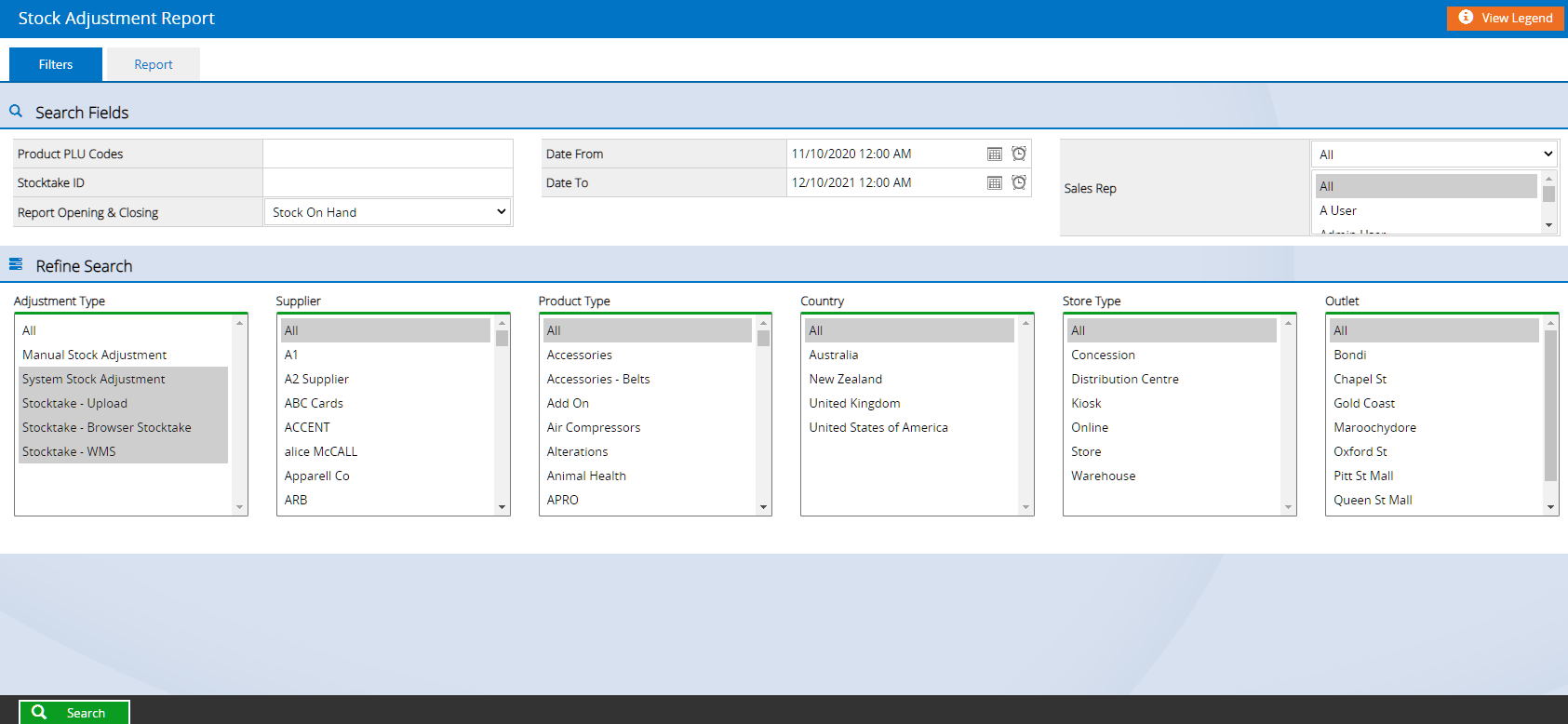This screenshot has height=724, width=1568.
Task: Select Stocktake - Browser Stocktake
Action: point(123,427)
